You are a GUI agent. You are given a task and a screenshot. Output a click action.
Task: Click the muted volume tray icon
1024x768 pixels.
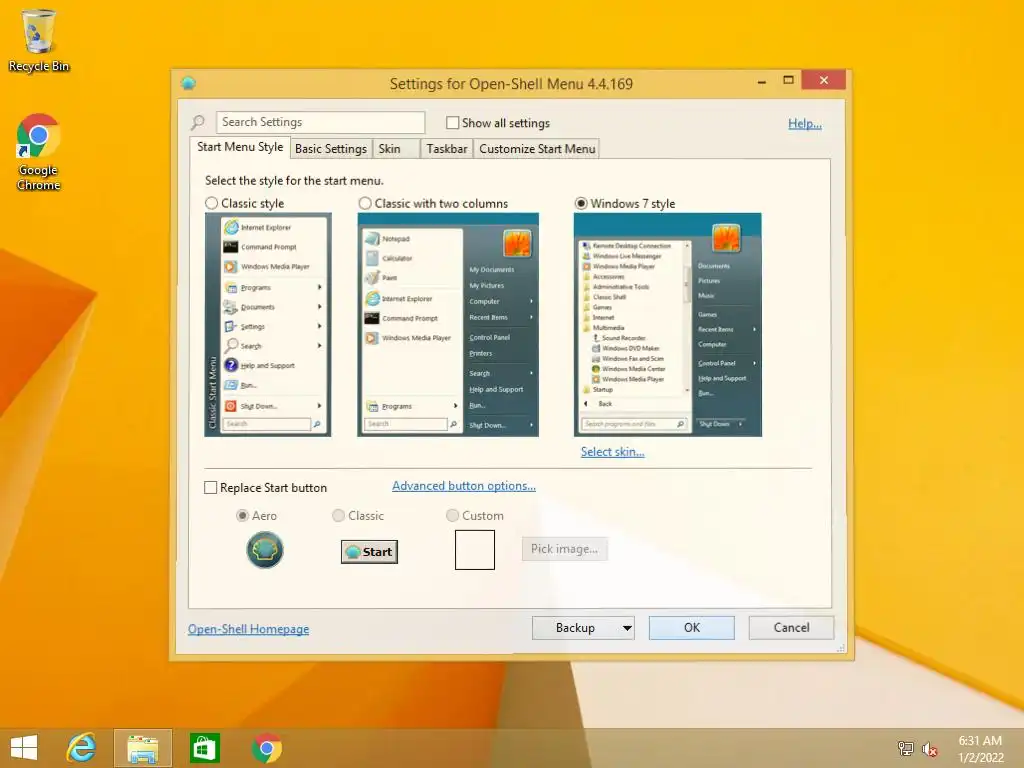[929, 749]
